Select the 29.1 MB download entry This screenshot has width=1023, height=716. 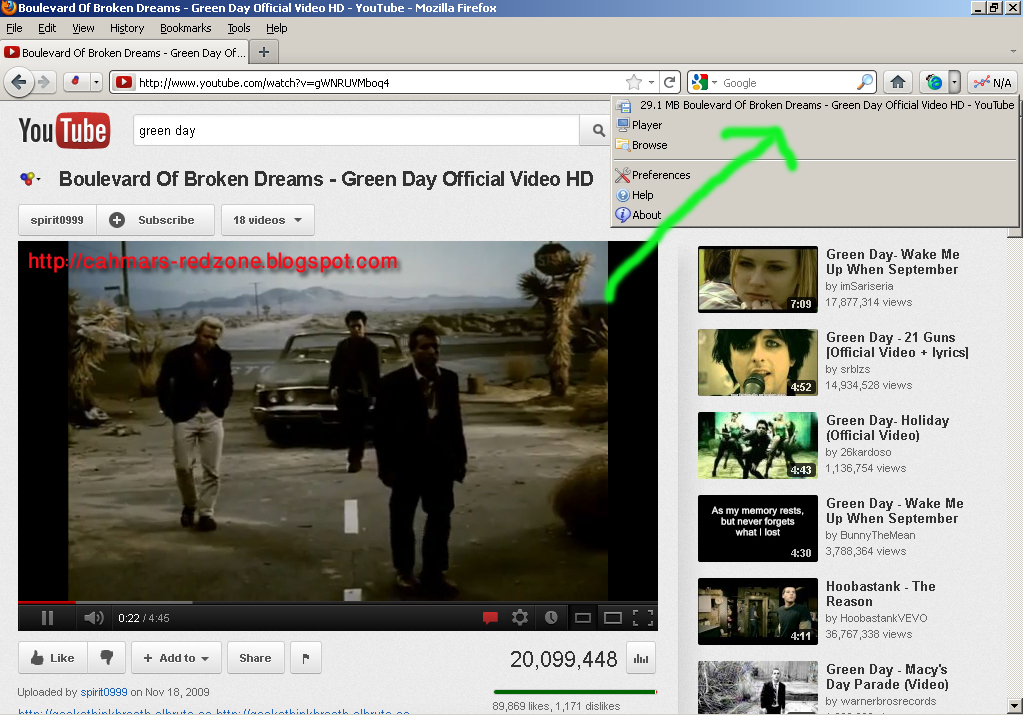(x=814, y=105)
